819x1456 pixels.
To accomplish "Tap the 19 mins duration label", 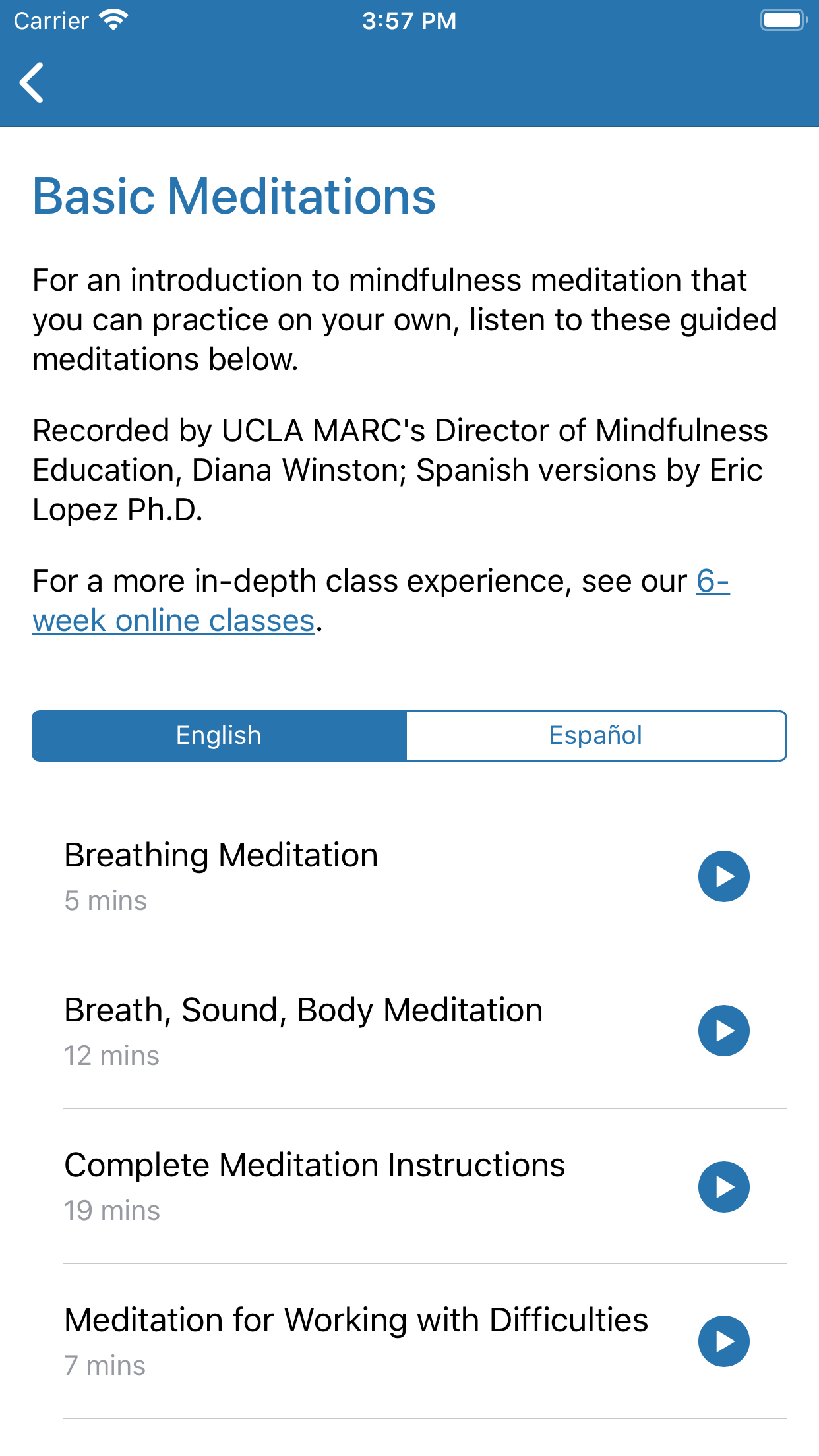I will [x=112, y=1211].
